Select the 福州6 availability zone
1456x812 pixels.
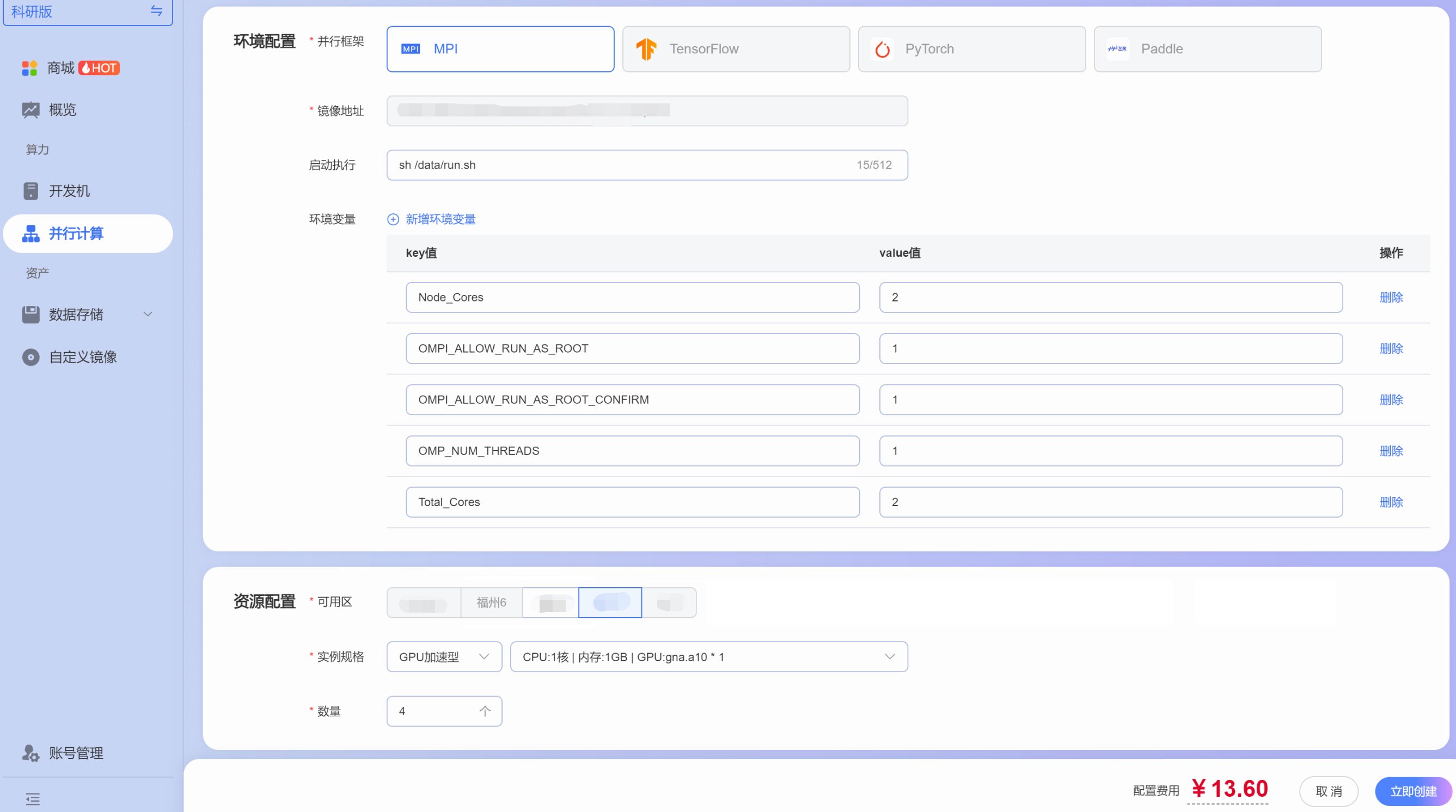pos(491,602)
